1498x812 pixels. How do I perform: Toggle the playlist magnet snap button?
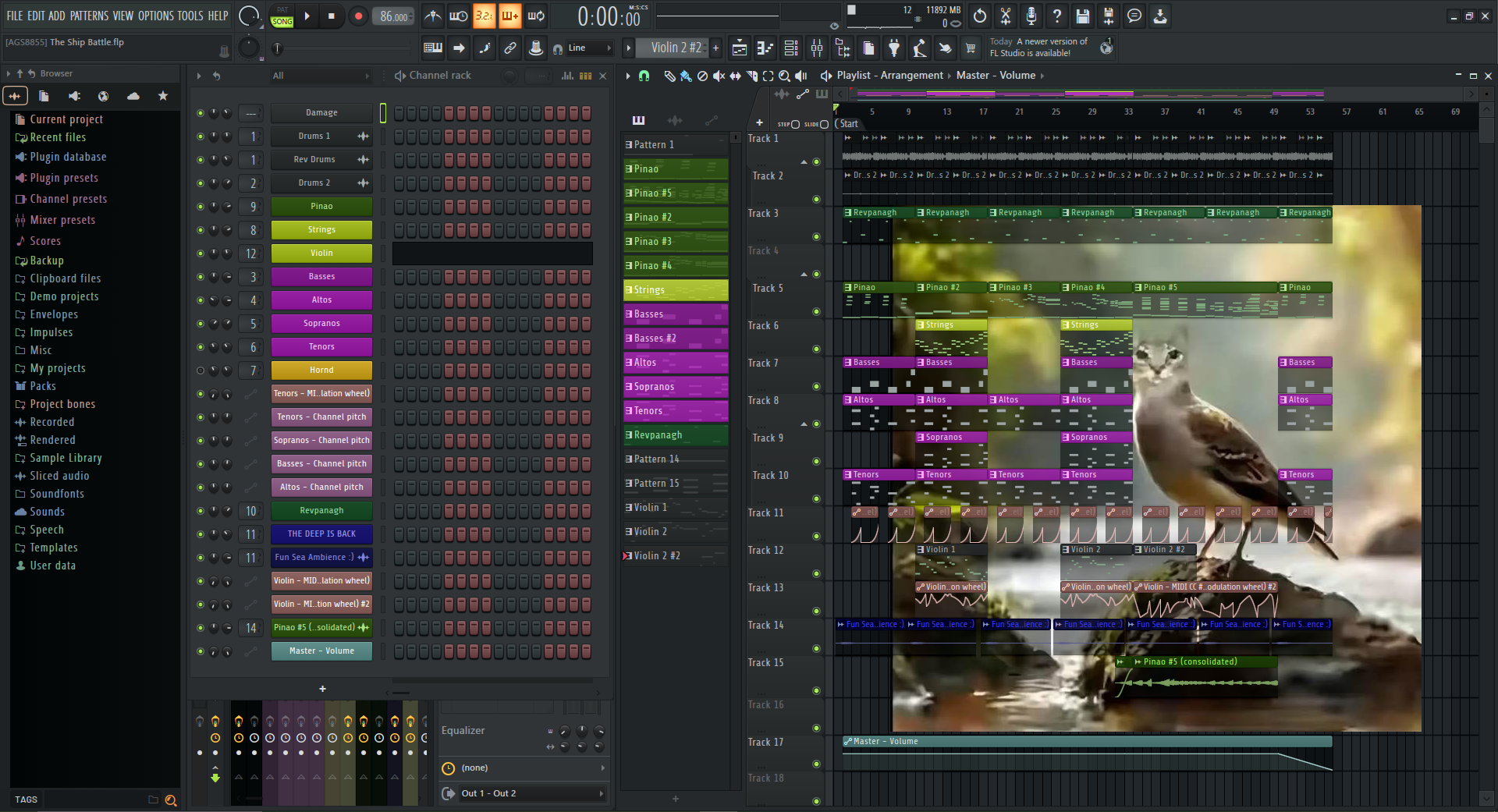click(644, 76)
